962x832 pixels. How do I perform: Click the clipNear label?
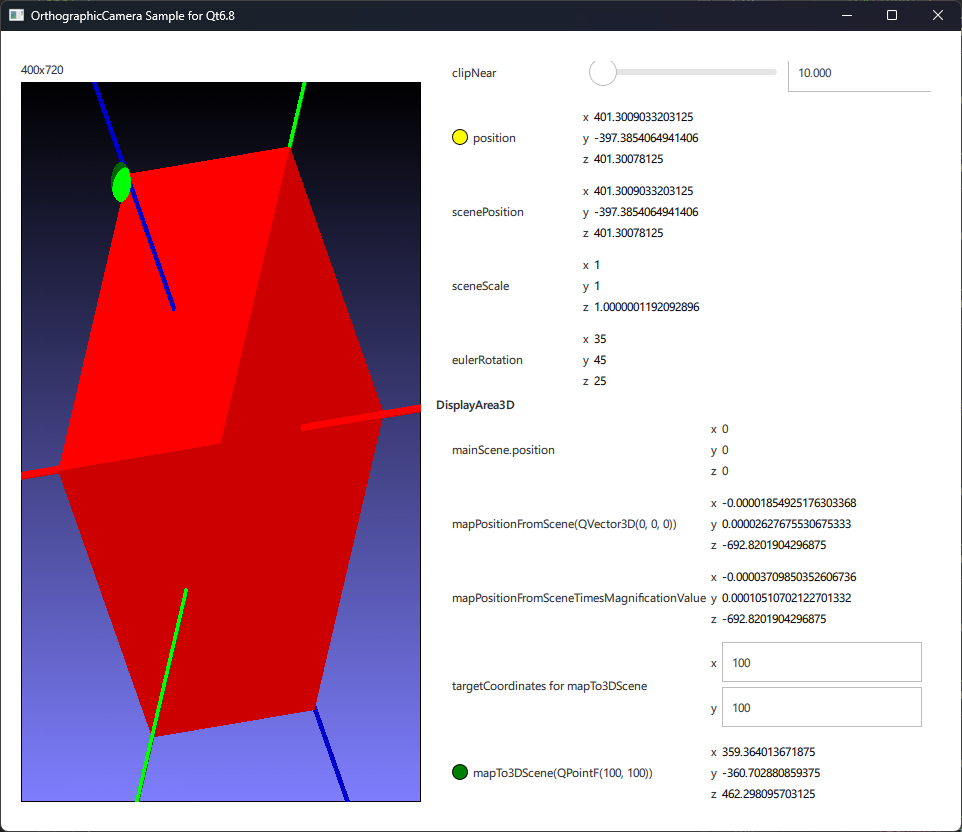(474, 73)
